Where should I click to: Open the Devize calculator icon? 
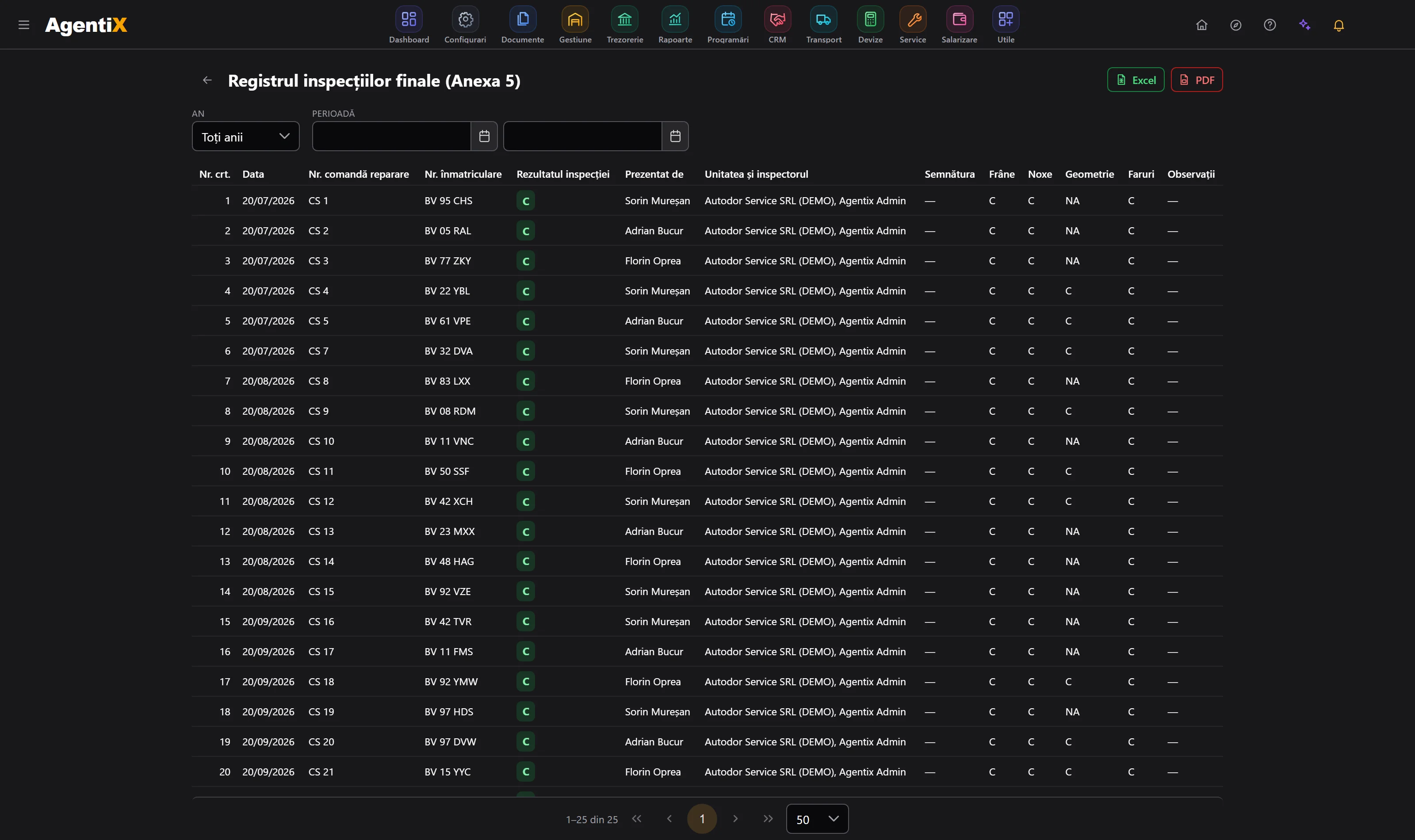coord(870,20)
